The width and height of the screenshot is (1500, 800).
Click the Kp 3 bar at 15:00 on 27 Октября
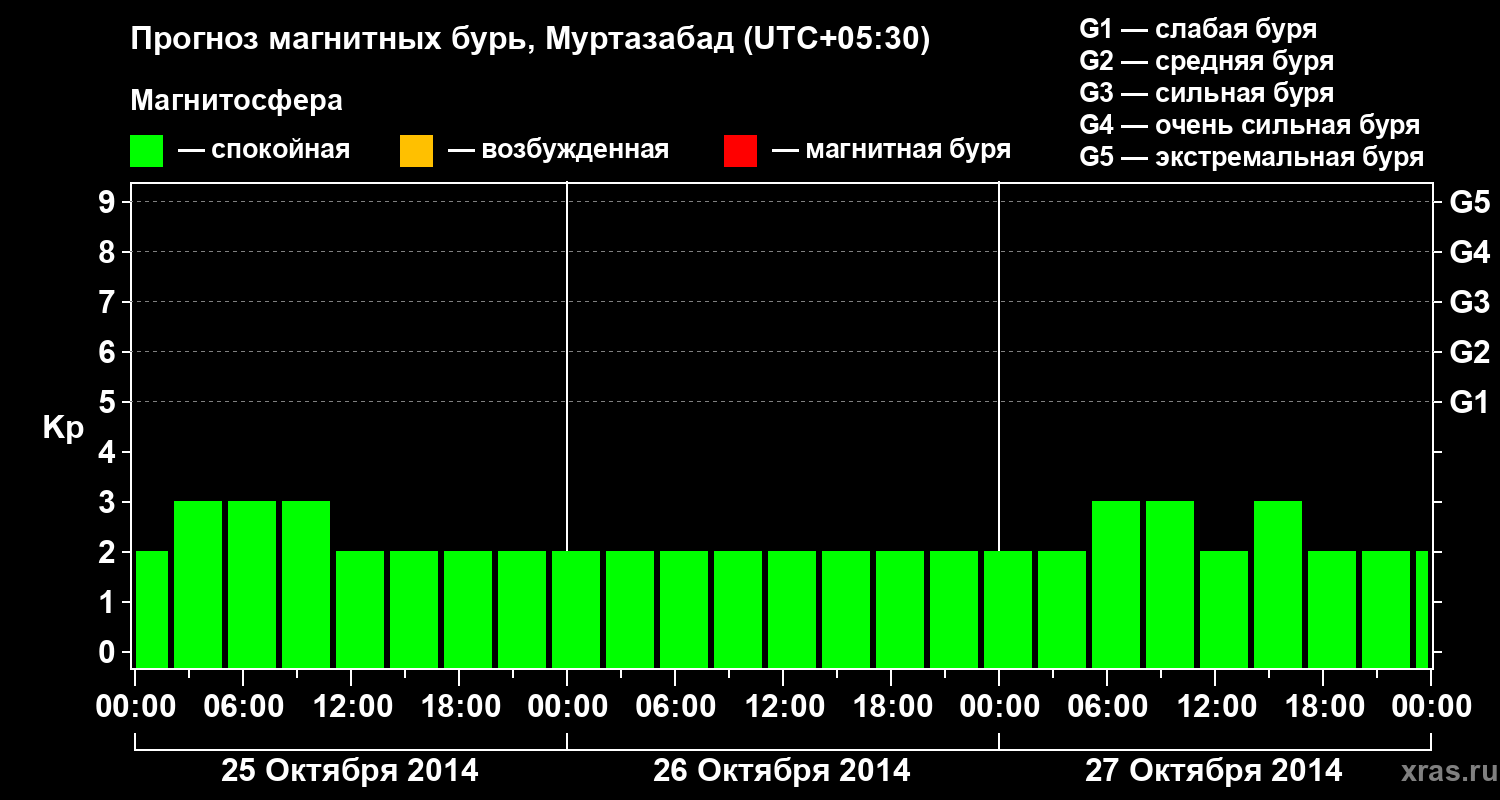[x=1278, y=584]
